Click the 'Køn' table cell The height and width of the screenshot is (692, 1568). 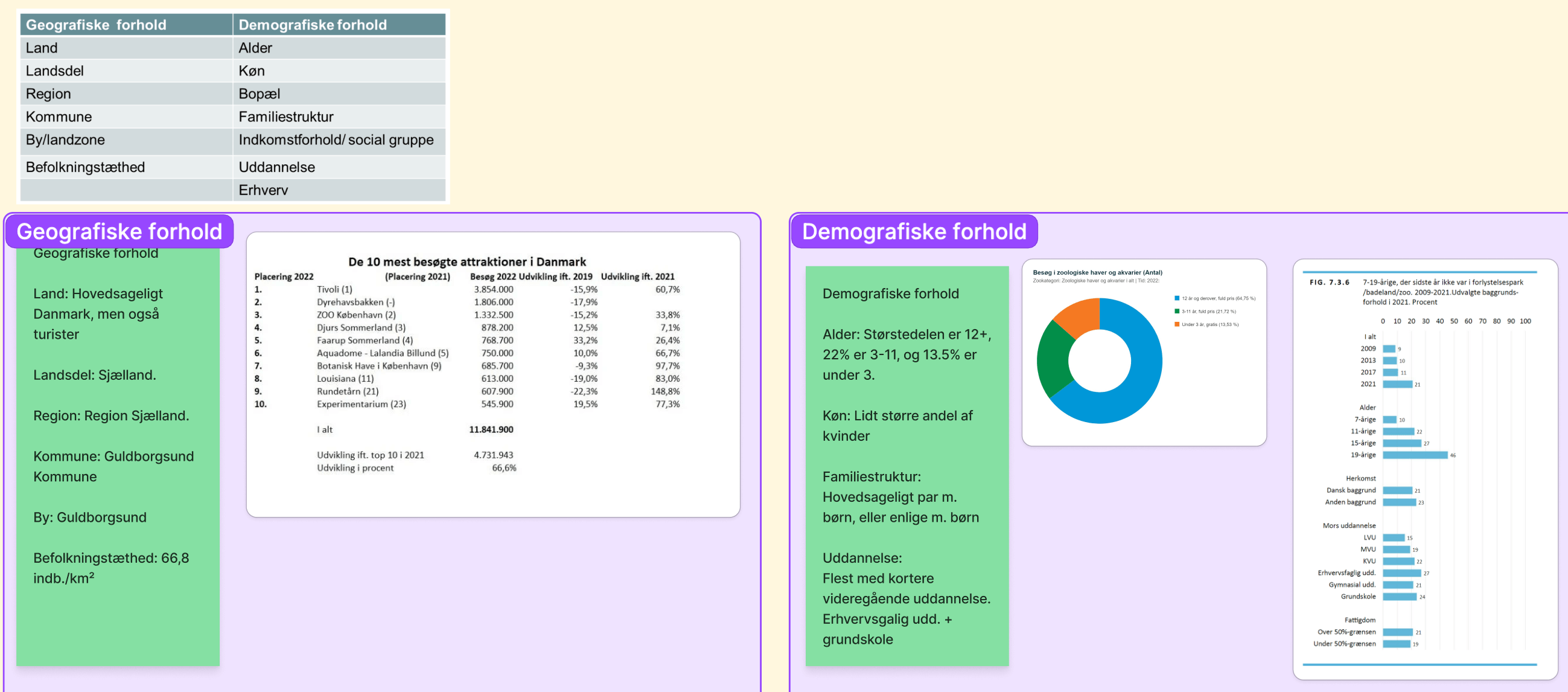tap(339, 71)
